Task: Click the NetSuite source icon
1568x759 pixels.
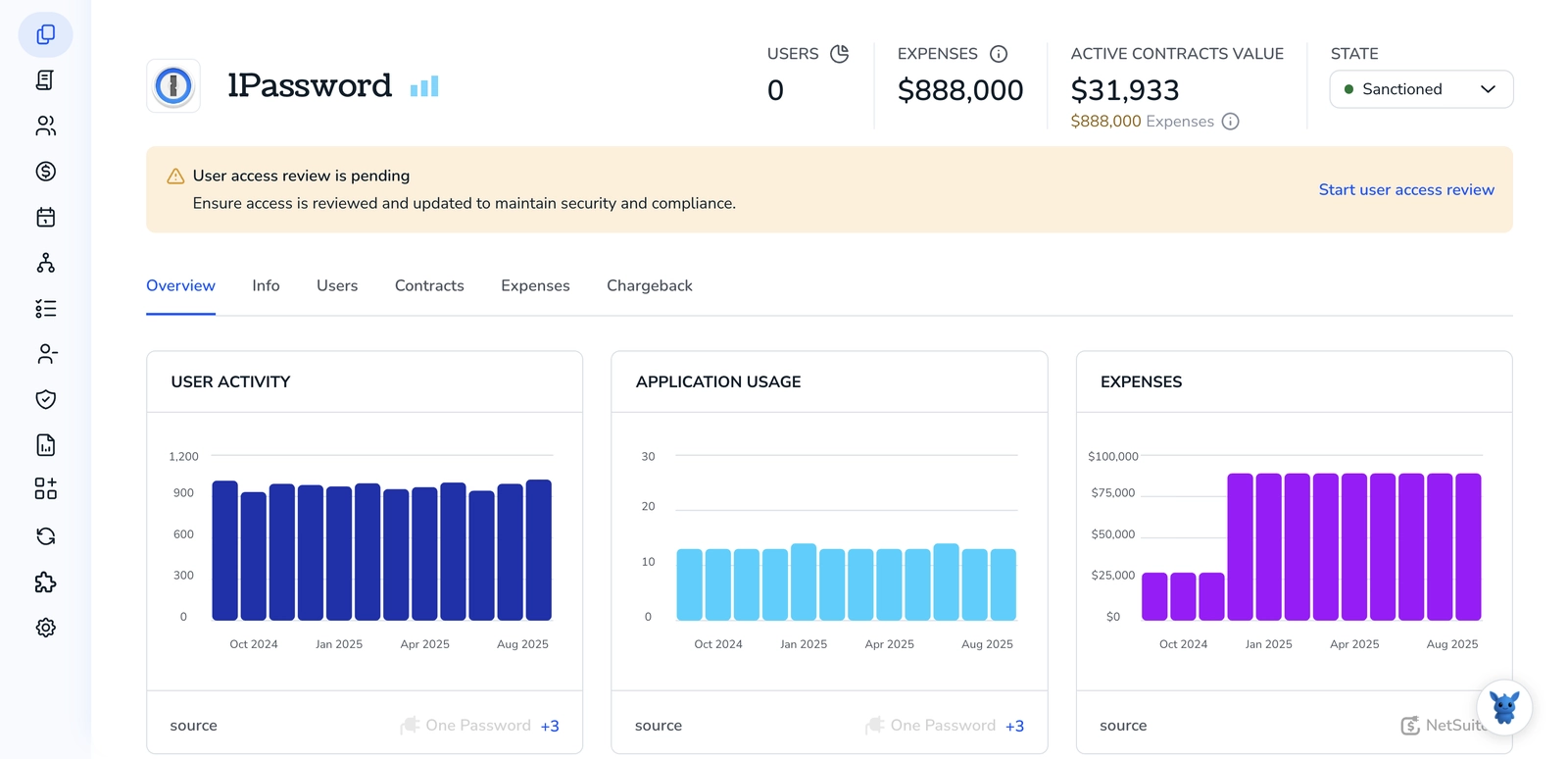Action: click(x=1409, y=726)
